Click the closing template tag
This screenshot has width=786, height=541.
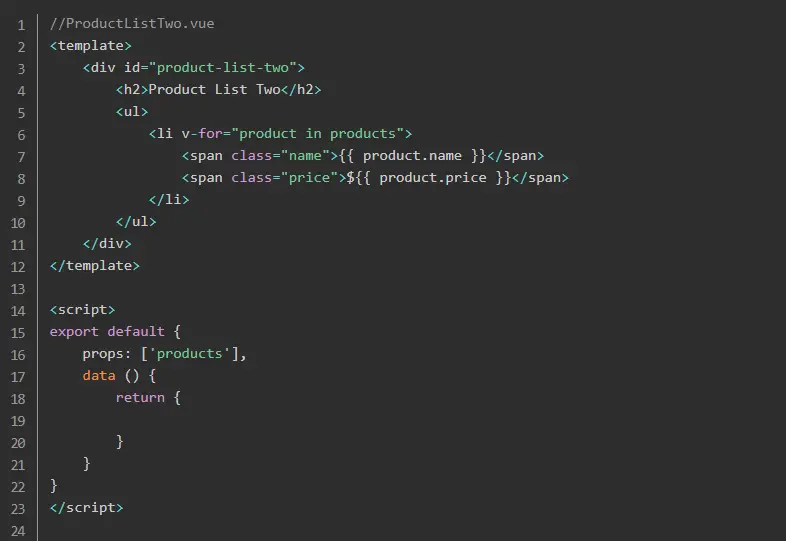click(x=95, y=265)
